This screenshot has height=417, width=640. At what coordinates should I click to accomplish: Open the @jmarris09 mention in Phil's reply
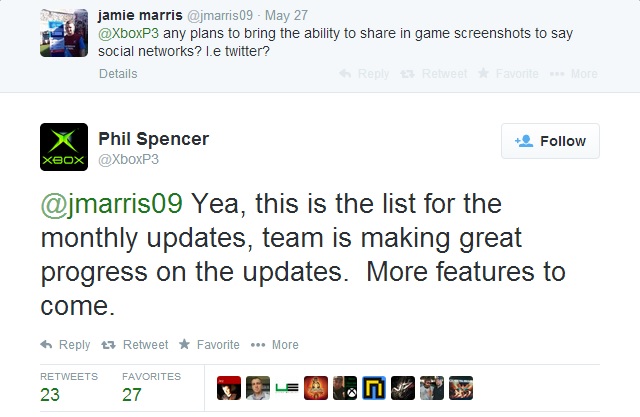point(111,203)
